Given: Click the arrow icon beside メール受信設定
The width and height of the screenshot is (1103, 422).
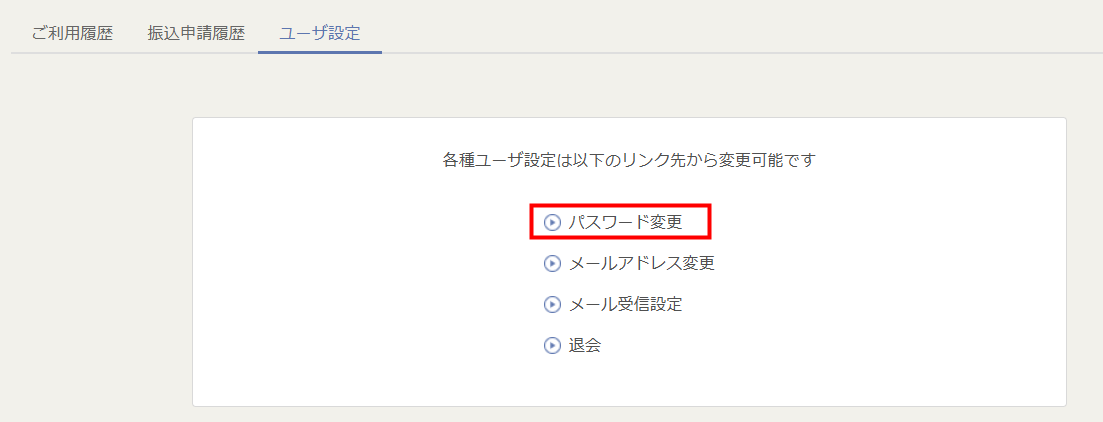Looking at the screenshot, I should click(552, 305).
